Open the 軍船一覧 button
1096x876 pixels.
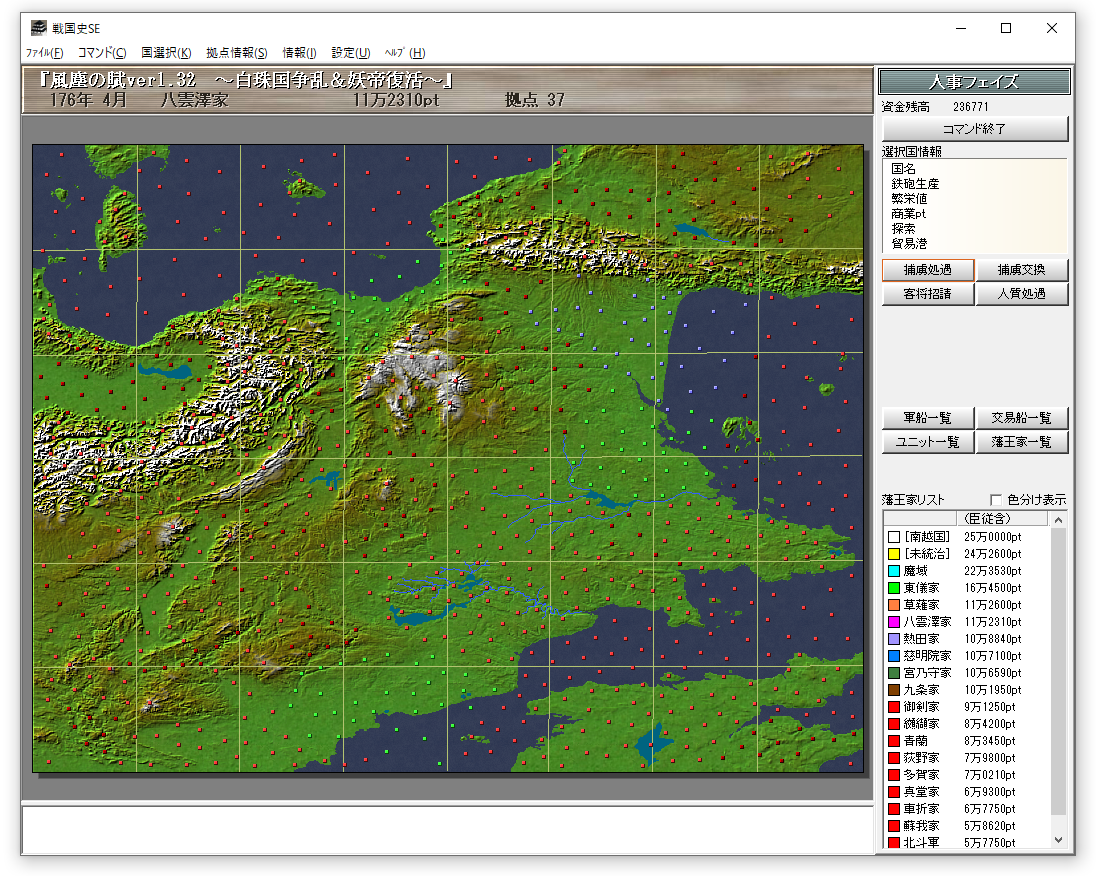[927, 418]
